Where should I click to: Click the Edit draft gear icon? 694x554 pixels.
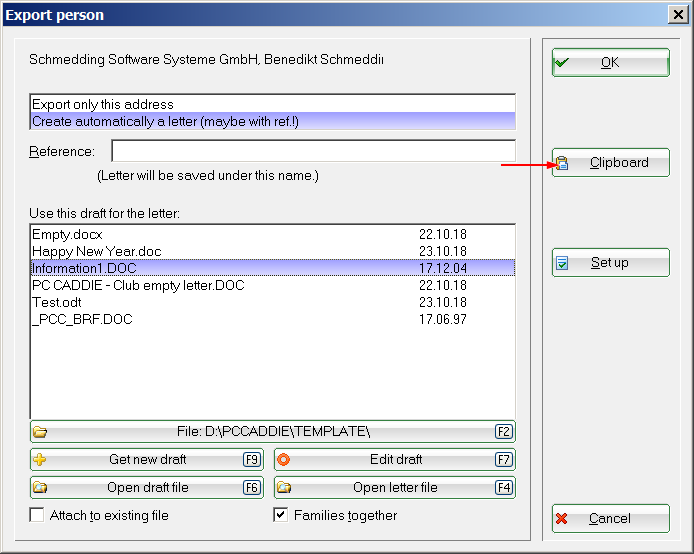click(283, 460)
